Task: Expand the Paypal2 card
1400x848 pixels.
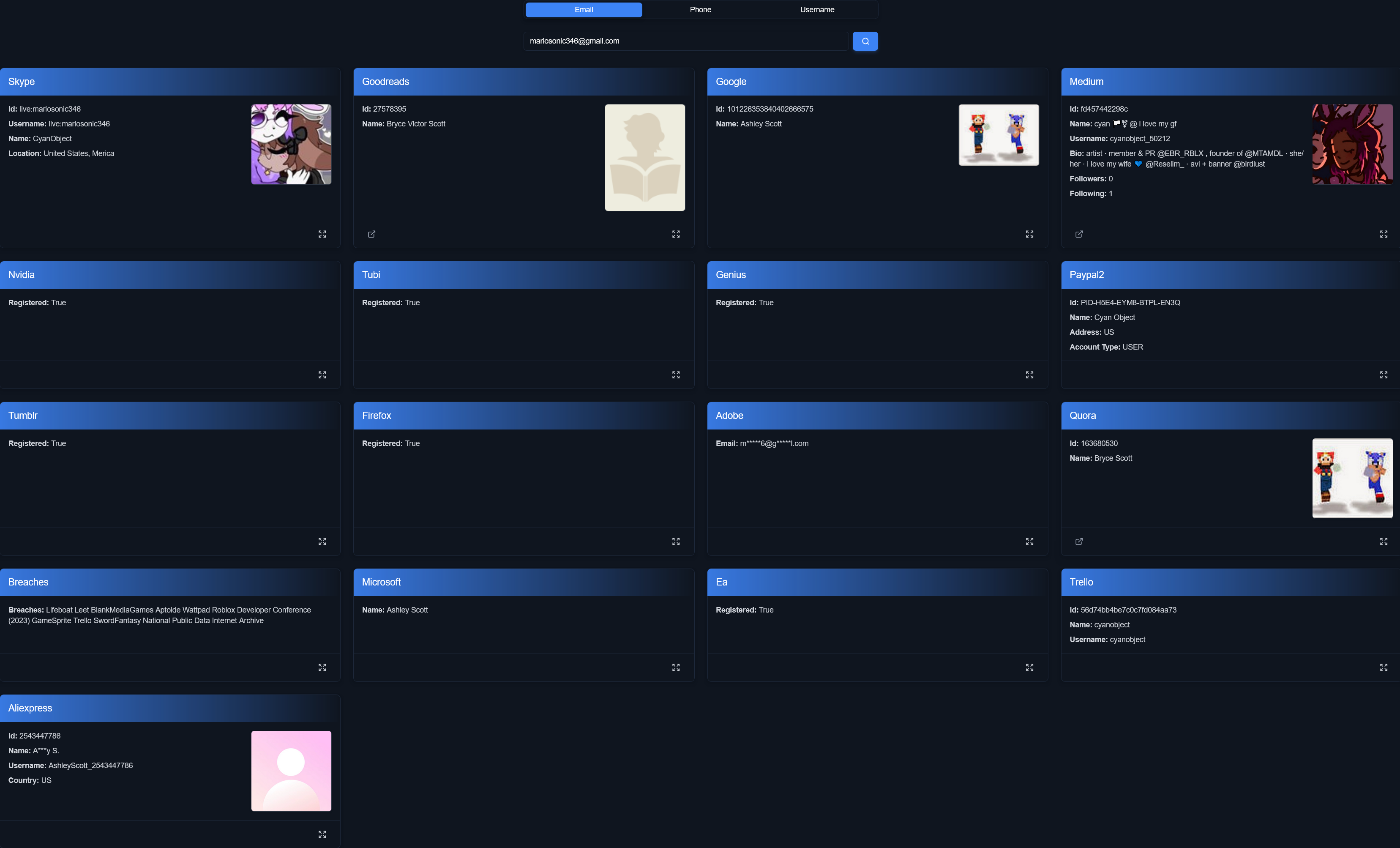Action: tap(1384, 375)
